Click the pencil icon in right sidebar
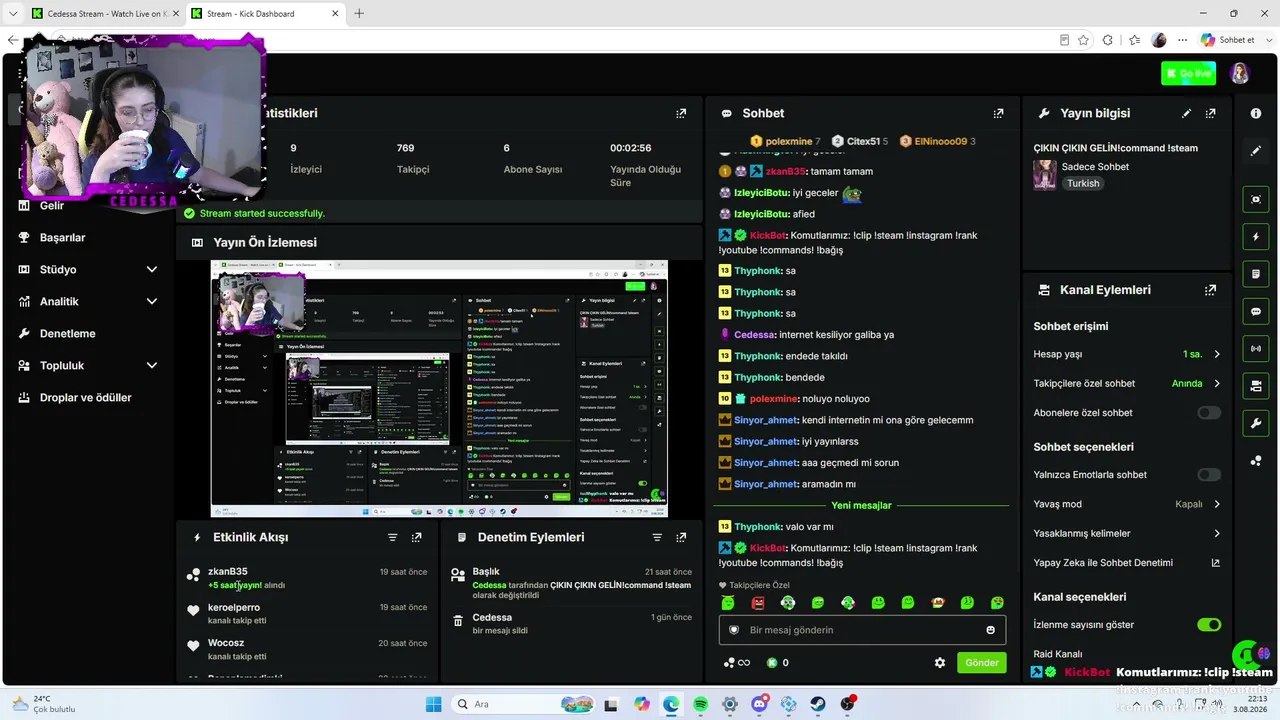Viewport: 1280px width, 720px height. tap(1256, 151)
